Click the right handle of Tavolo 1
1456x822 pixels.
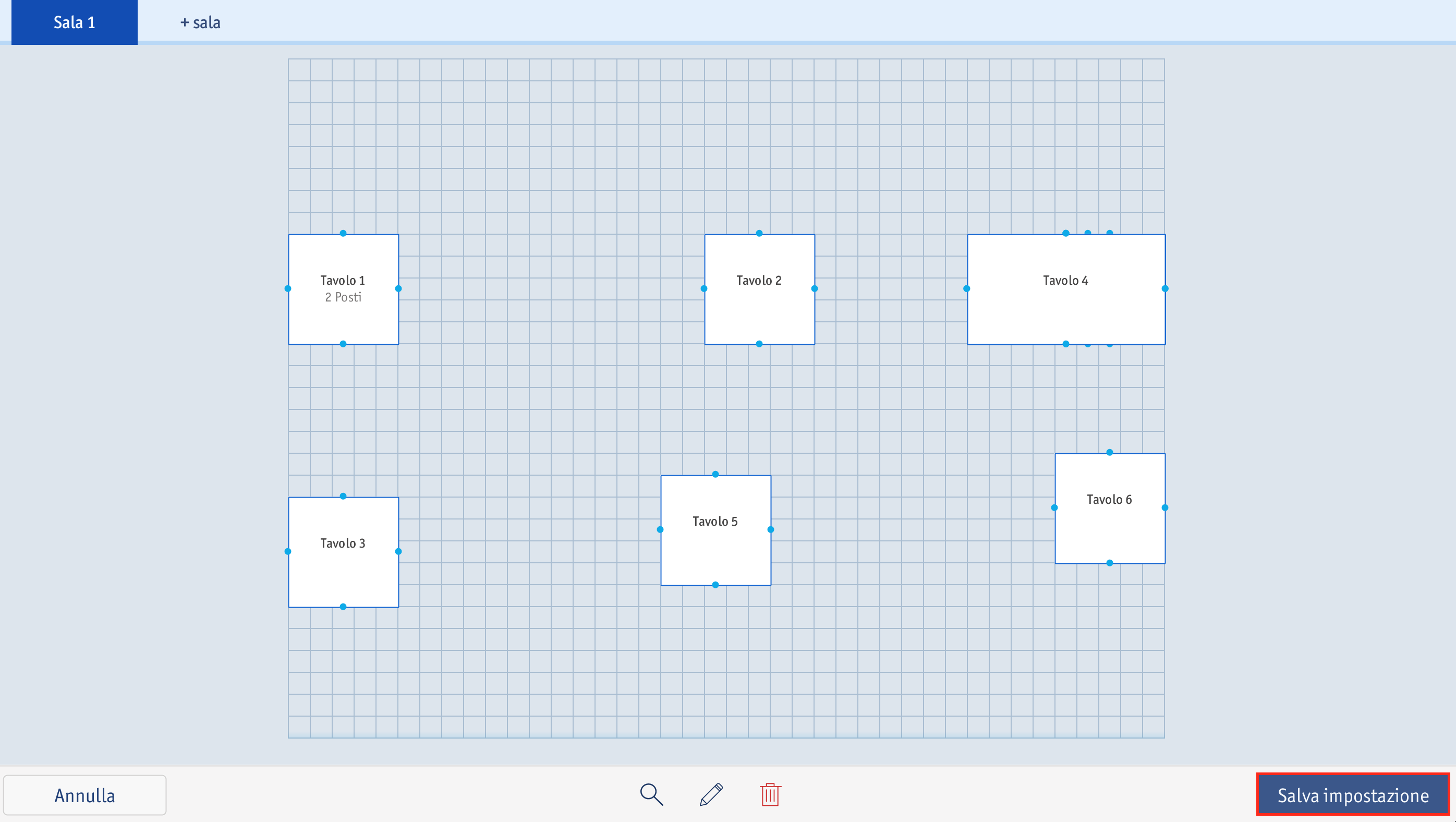398,289
